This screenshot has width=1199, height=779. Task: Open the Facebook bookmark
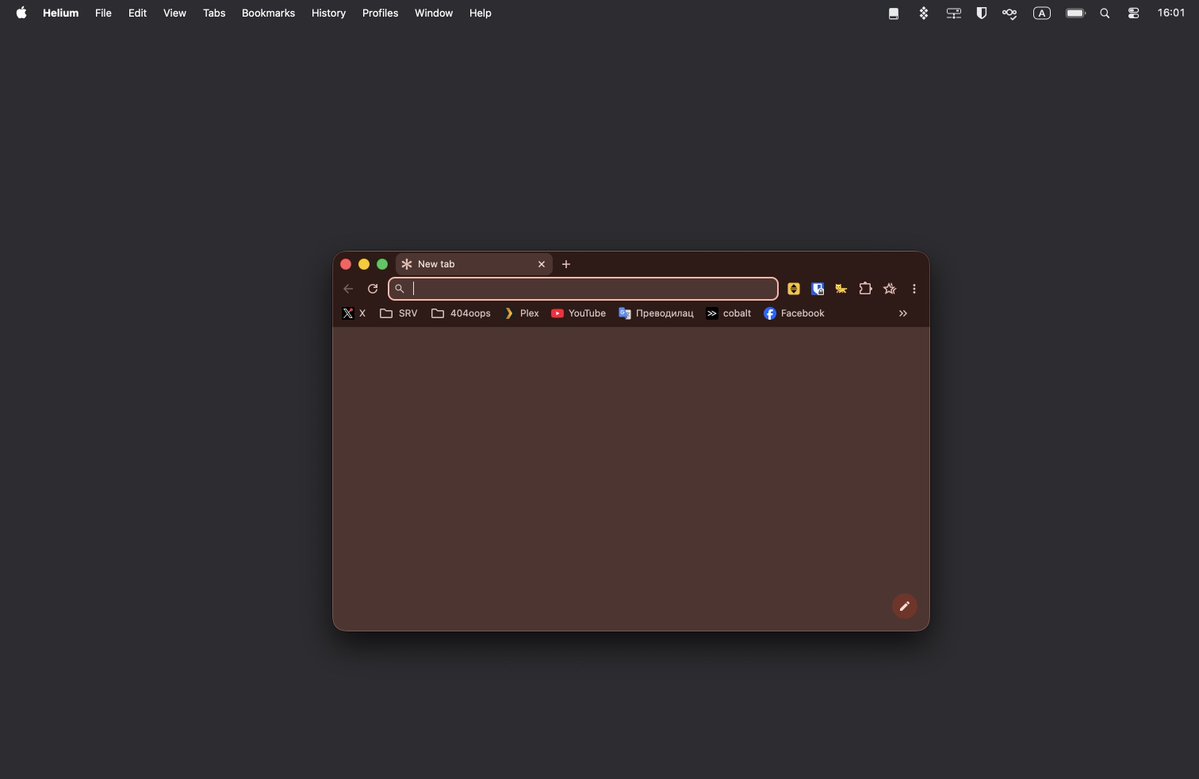pyautogui.click(x=794, y=313)
